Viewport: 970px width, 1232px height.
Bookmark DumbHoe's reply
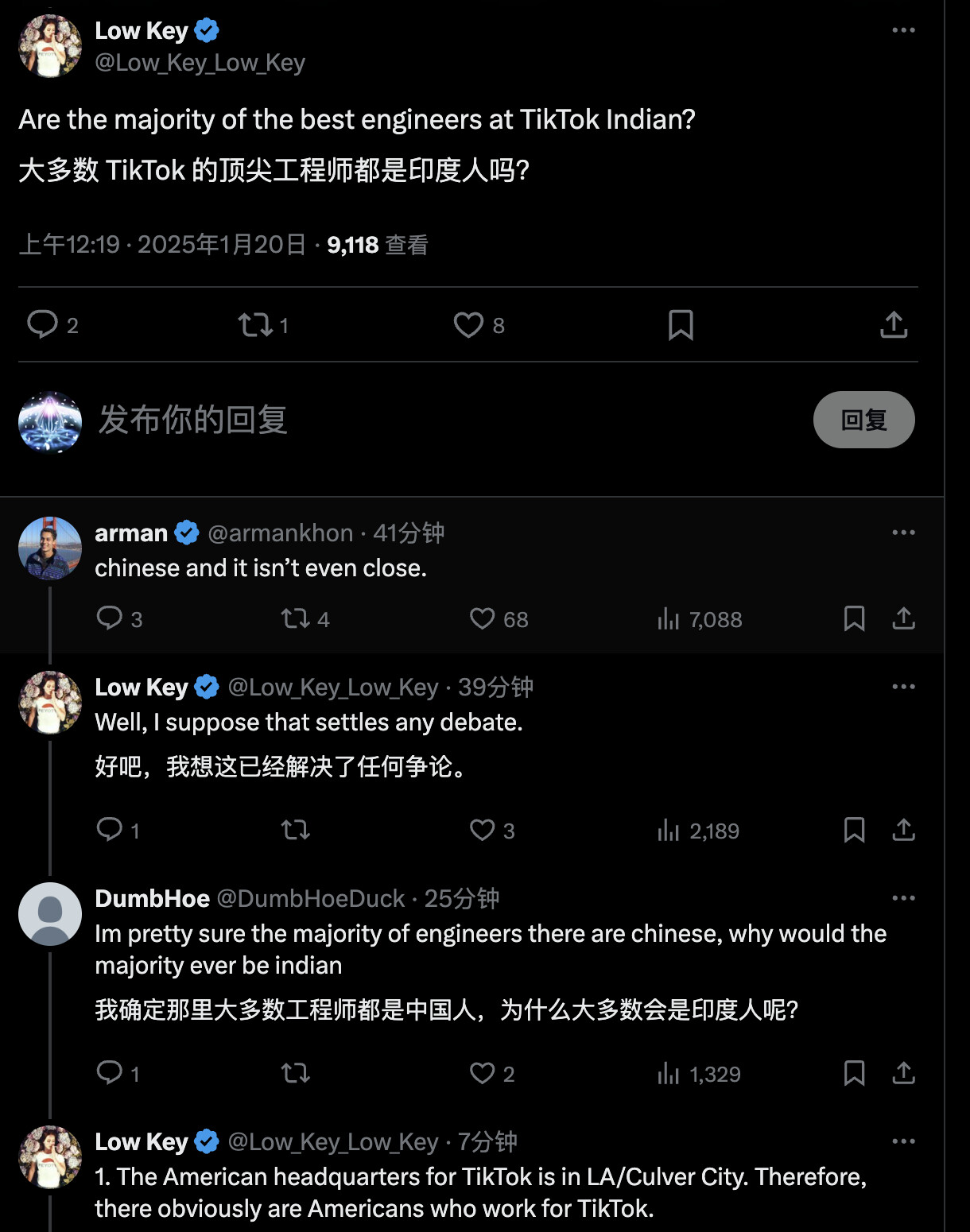854,1073
